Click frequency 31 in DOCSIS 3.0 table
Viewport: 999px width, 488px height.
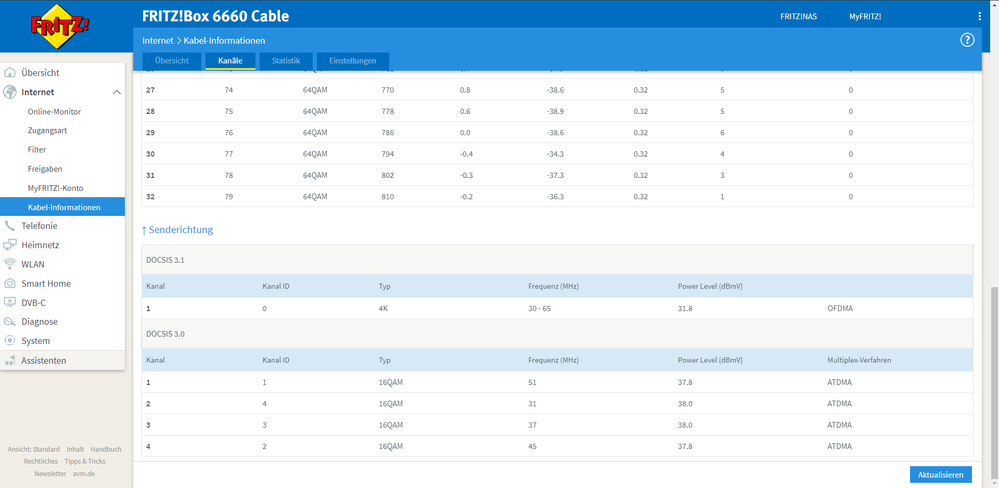[x=532, y=404]
